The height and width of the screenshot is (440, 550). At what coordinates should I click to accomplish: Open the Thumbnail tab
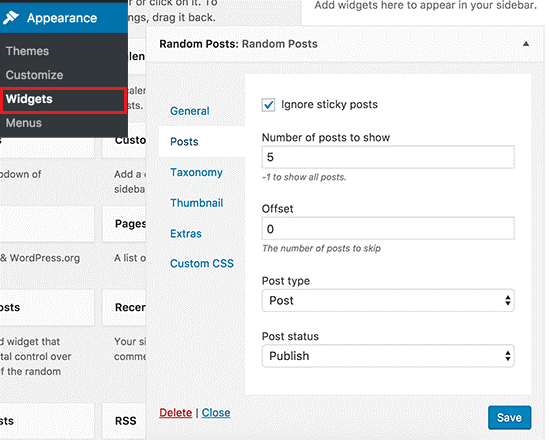[197, 203]
